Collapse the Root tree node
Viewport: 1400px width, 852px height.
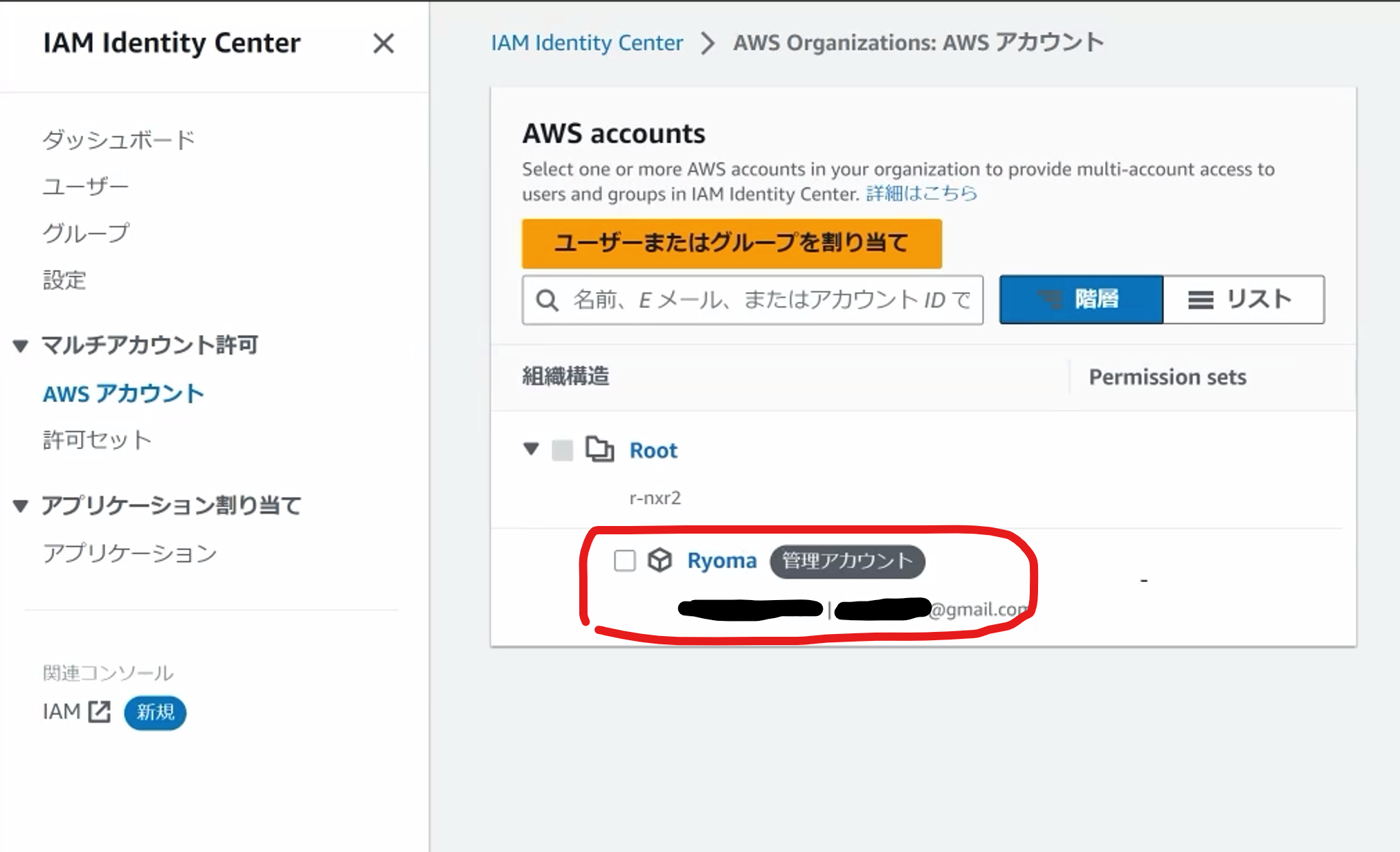coord(531,449)
